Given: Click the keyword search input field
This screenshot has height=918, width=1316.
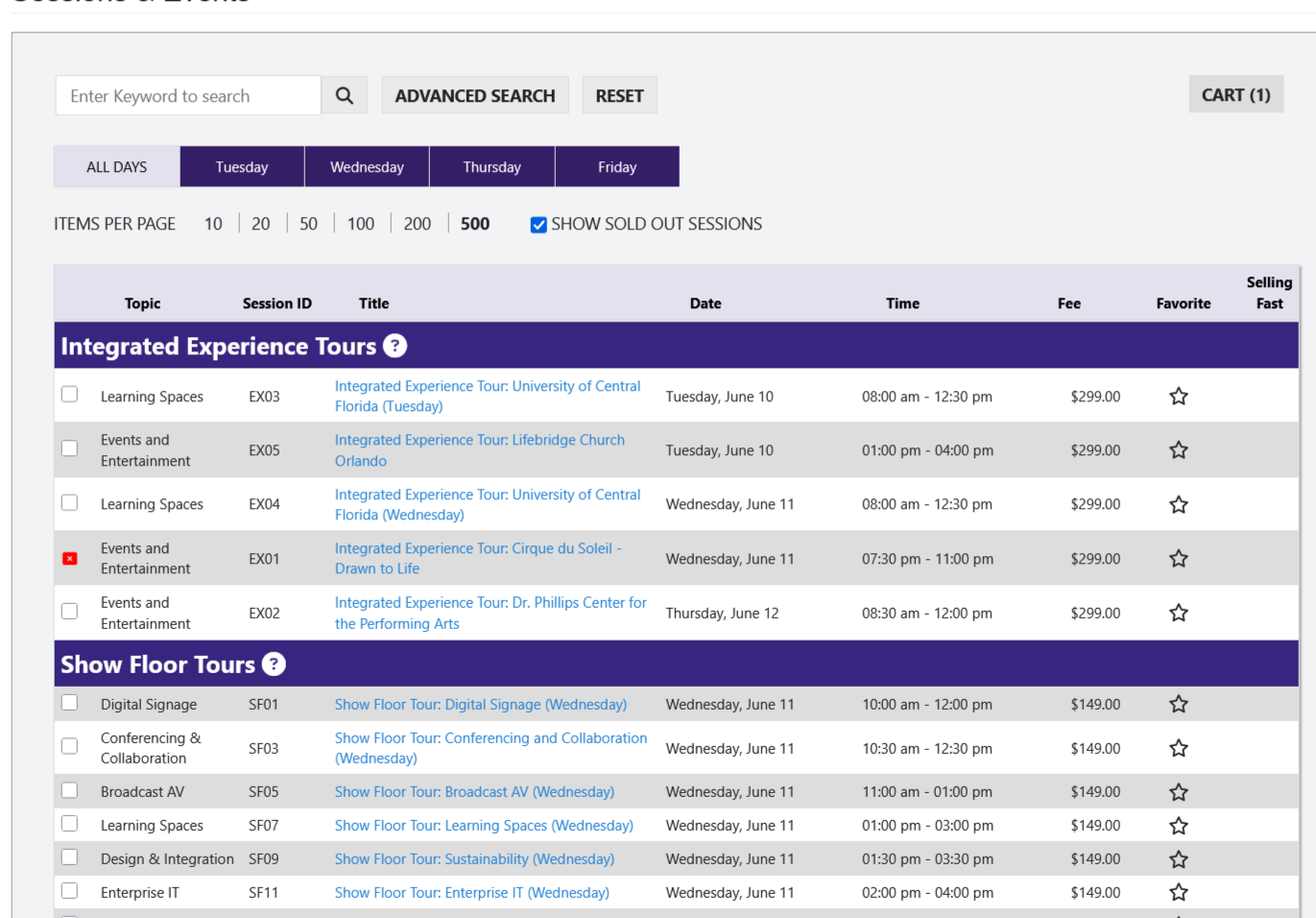Looking at the screenshot, I should [x=188, y=96].
